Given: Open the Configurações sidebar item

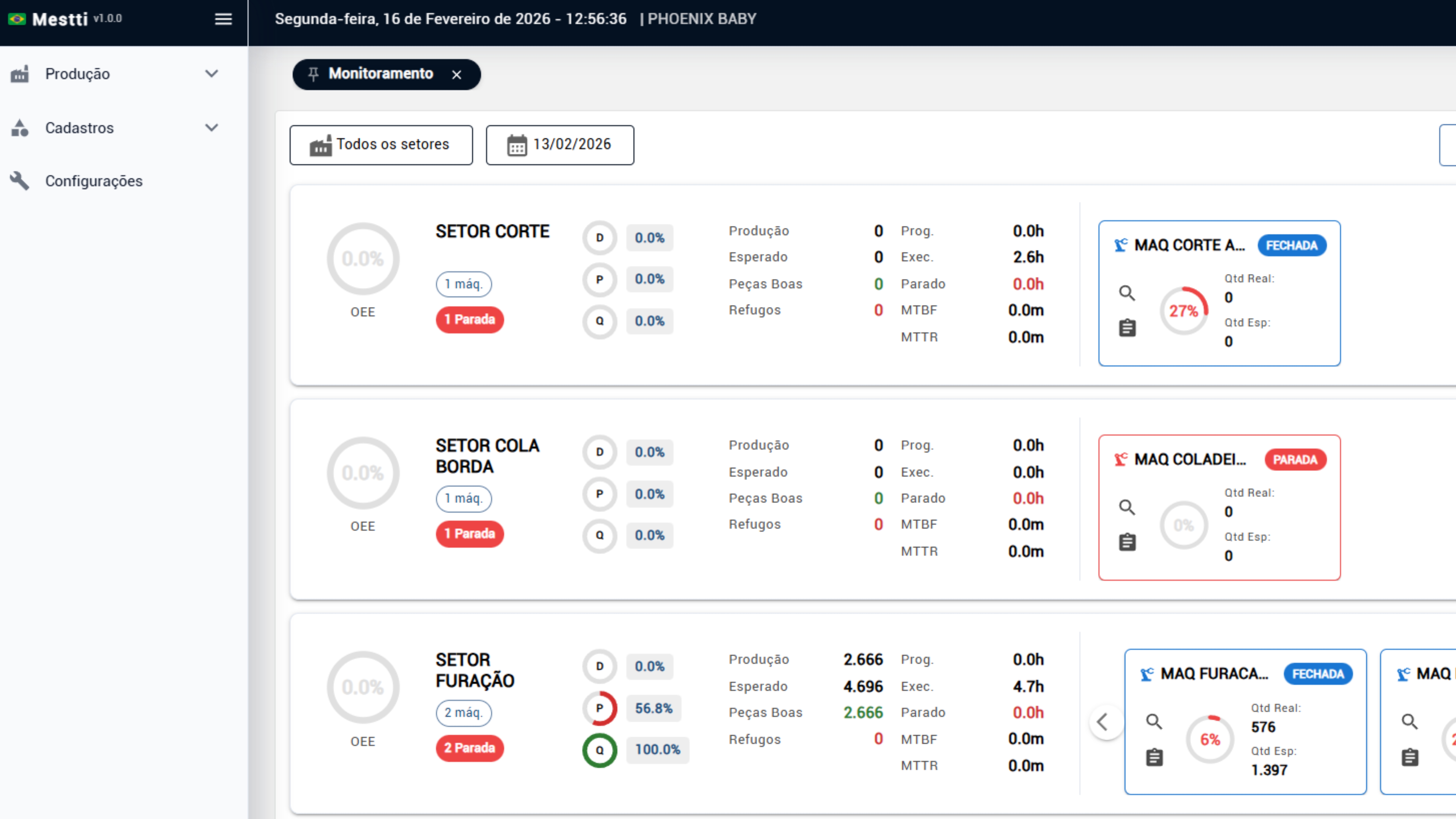Looking at the screenshot, I should 124,181.
